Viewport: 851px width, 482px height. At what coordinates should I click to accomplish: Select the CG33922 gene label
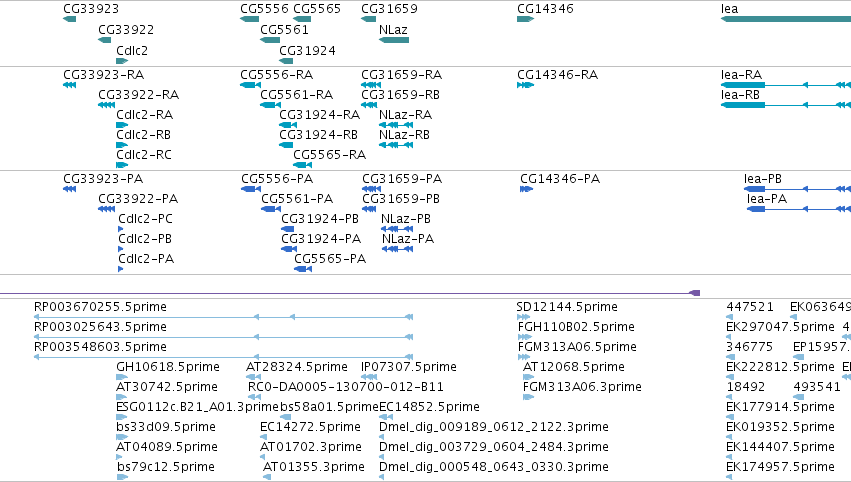[126, 30]
